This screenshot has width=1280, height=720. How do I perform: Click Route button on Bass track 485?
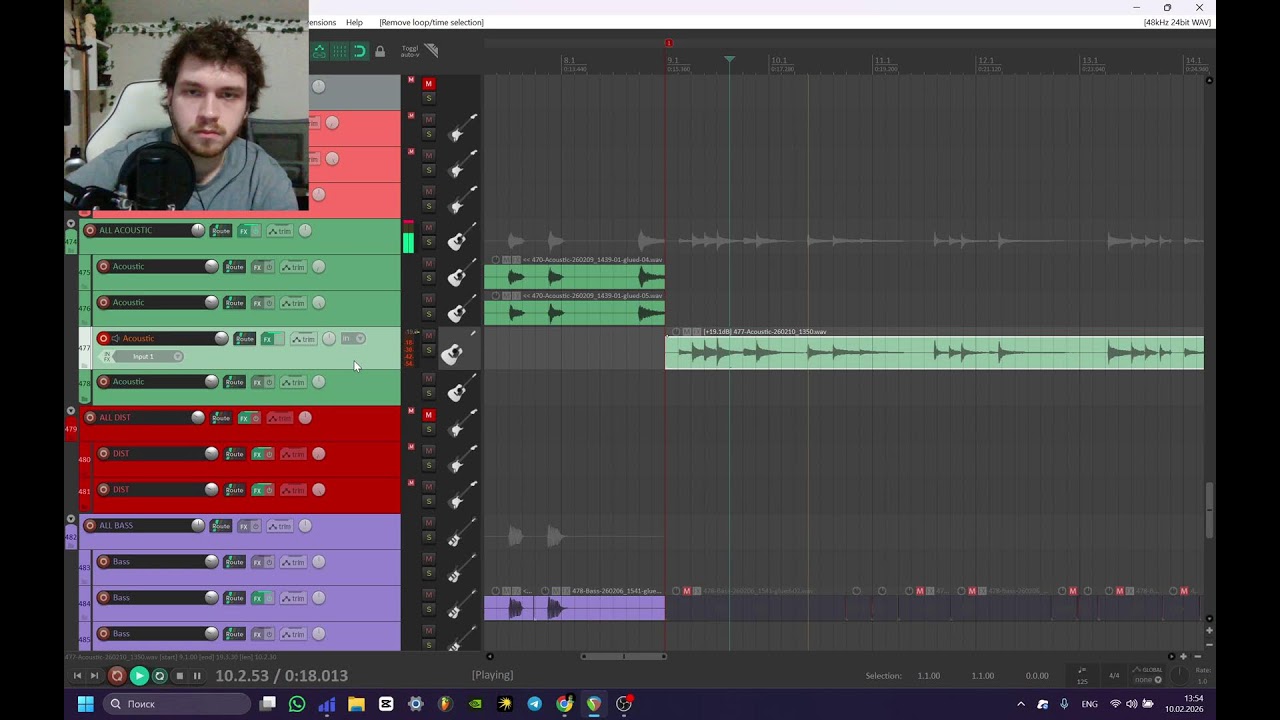click(x=235, y=634)
